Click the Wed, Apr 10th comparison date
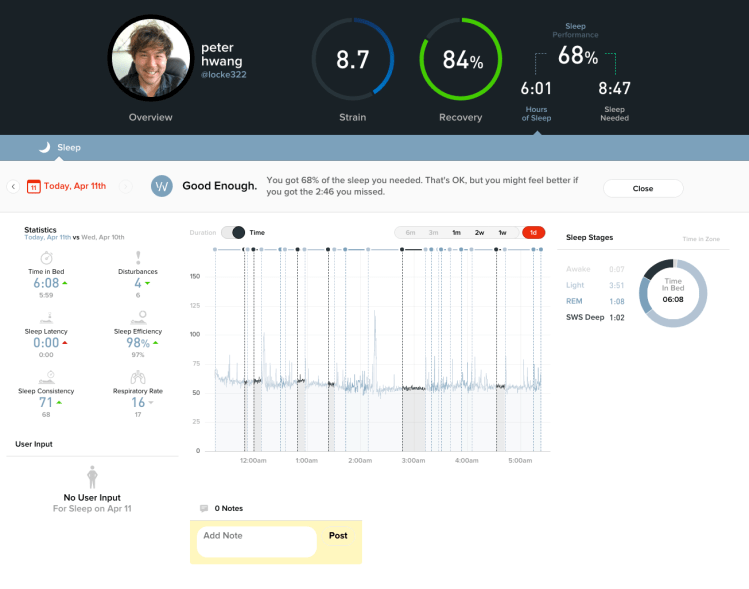749x589 pixels. click(x=103, y=237)
